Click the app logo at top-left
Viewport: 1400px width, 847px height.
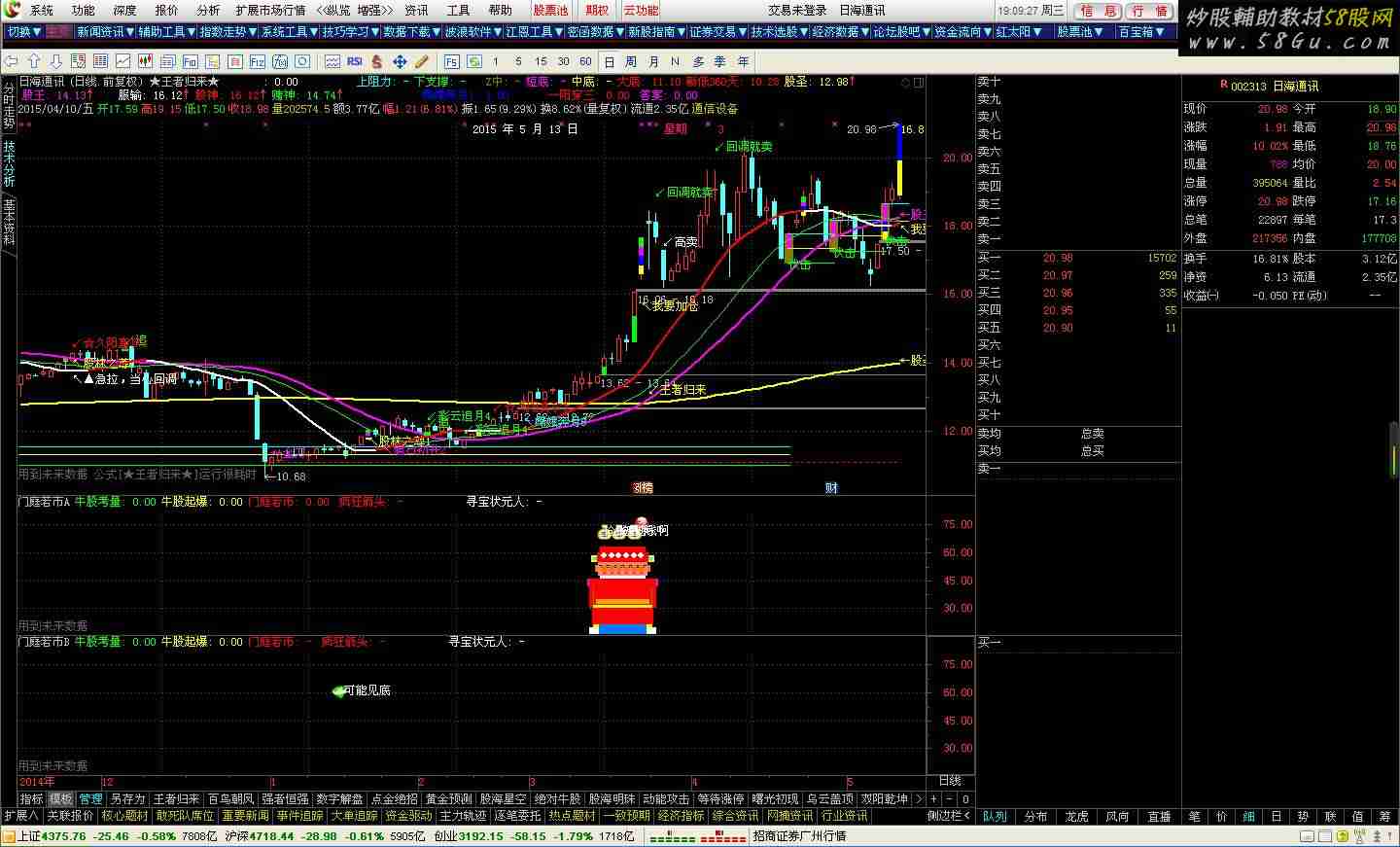point(10,10)
